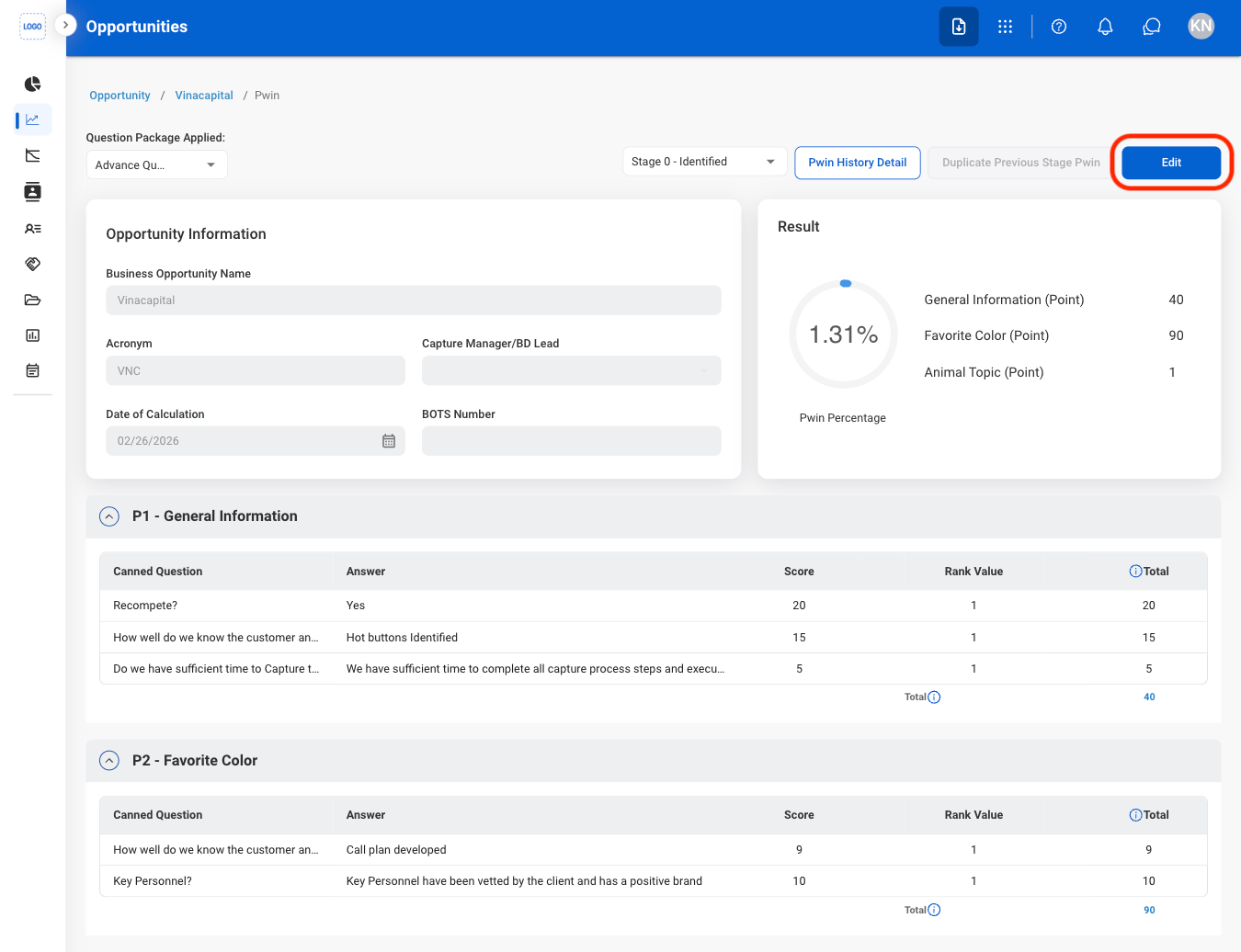This screenshot has width=1241, height=952.
Task: Open the line chart opportunities icon
Action: point(32,119)
